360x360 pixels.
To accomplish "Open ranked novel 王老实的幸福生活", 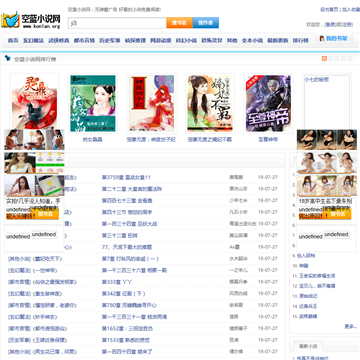I will coord(314,276).
